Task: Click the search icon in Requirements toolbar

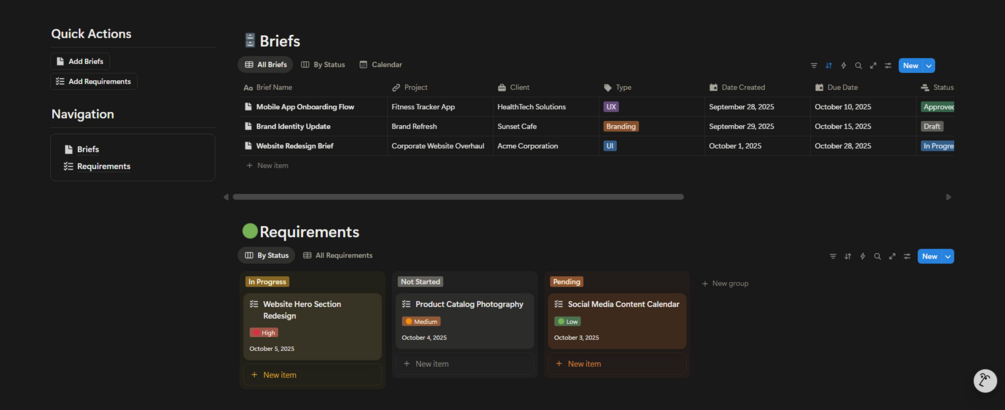Action: (877, 257)
